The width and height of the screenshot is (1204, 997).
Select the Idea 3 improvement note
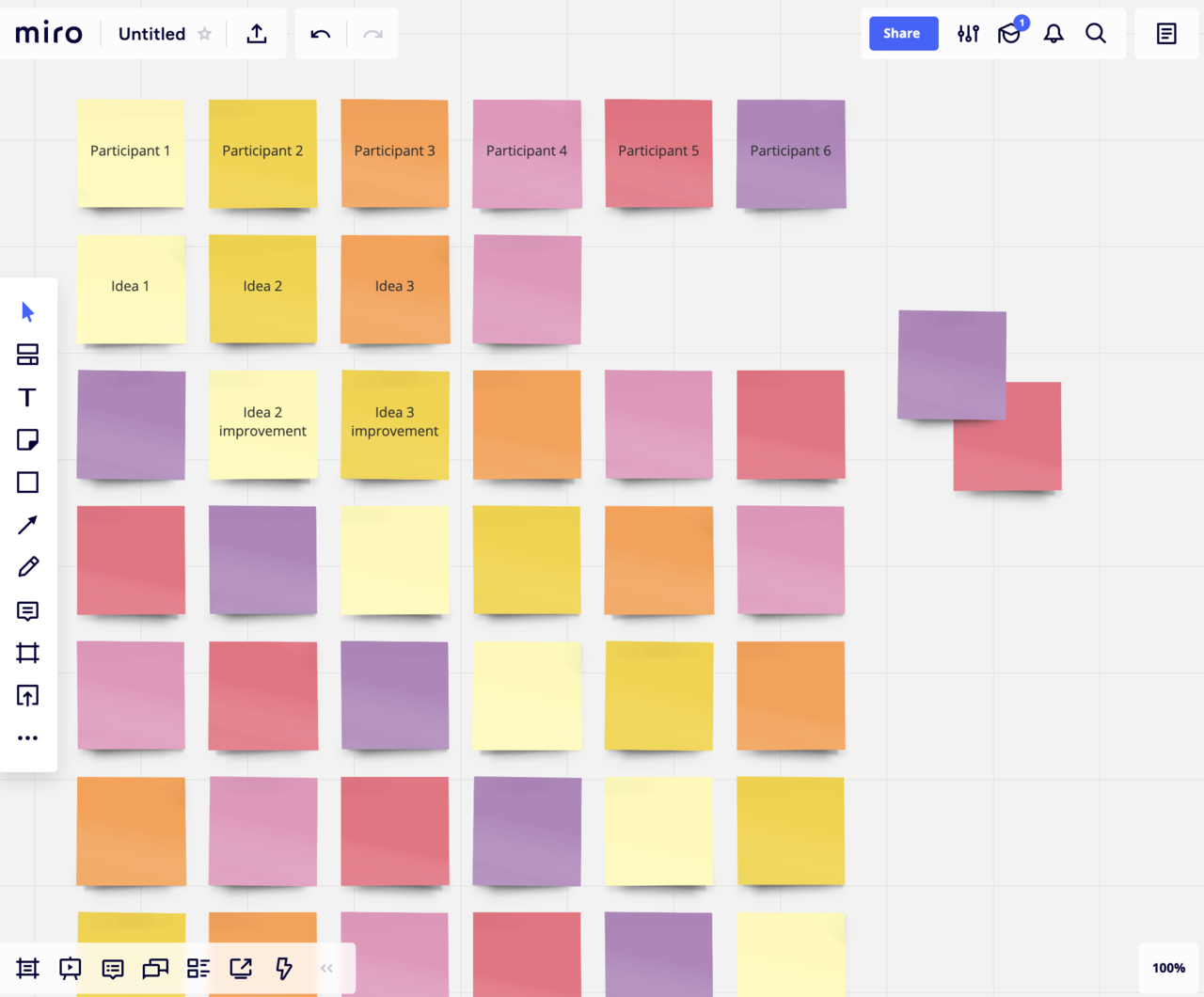coord(395,424)
